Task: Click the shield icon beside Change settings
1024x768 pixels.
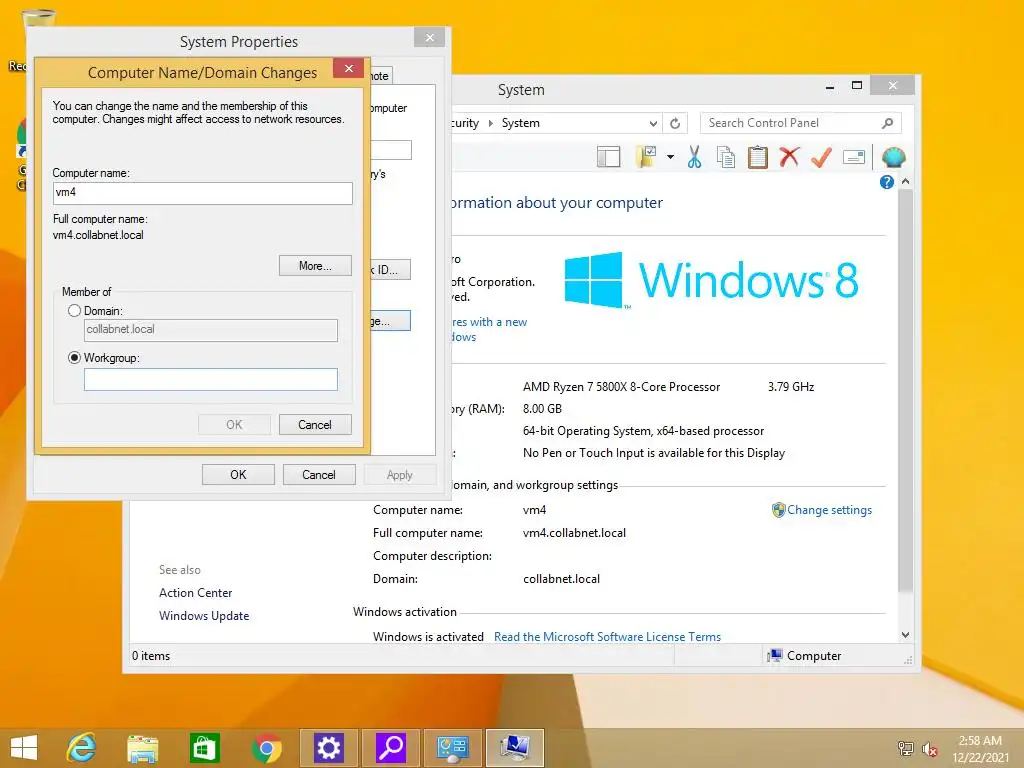Action: (778, 510)
